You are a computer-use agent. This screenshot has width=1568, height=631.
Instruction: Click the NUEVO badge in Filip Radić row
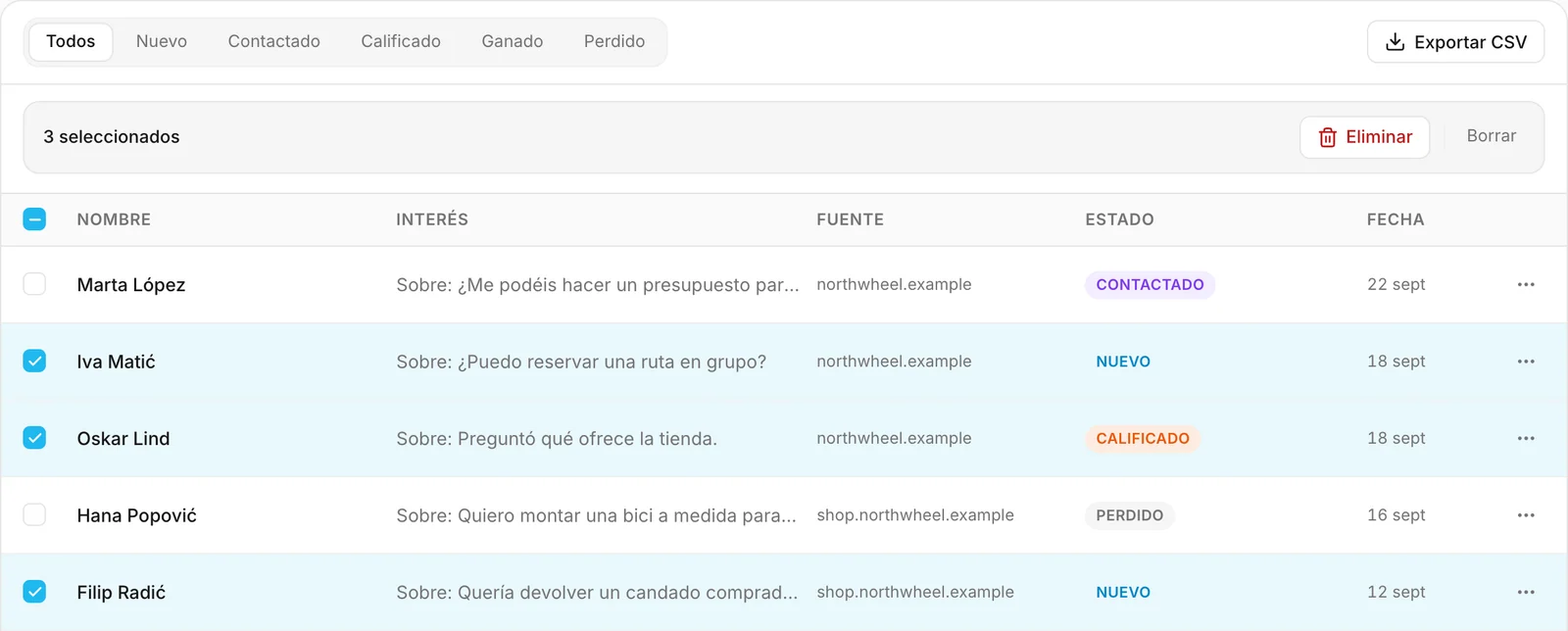point(1123,592)
